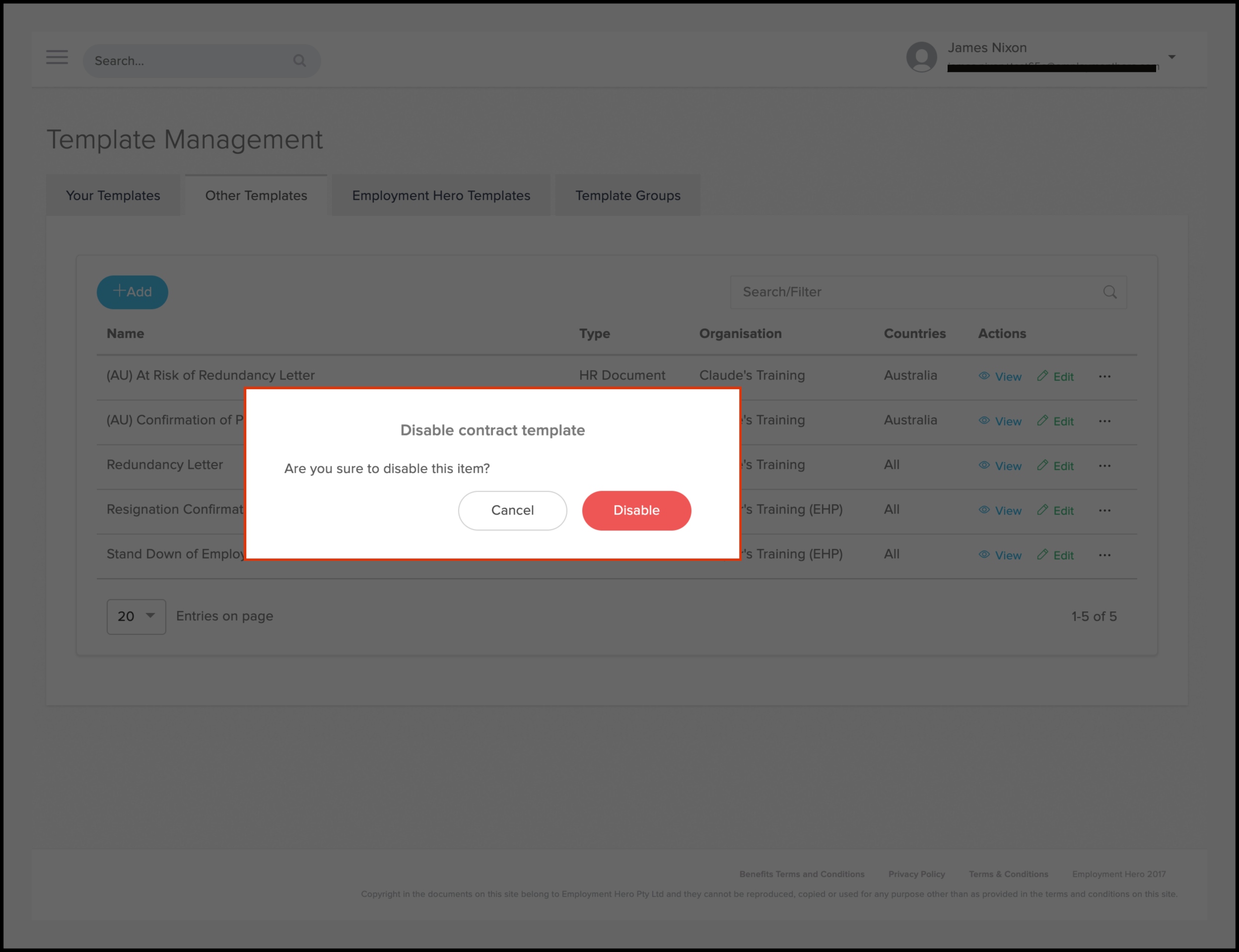1239x952 pixels.
Task: Open the hamburger navigation menu
Action: [x=57, y=57]
